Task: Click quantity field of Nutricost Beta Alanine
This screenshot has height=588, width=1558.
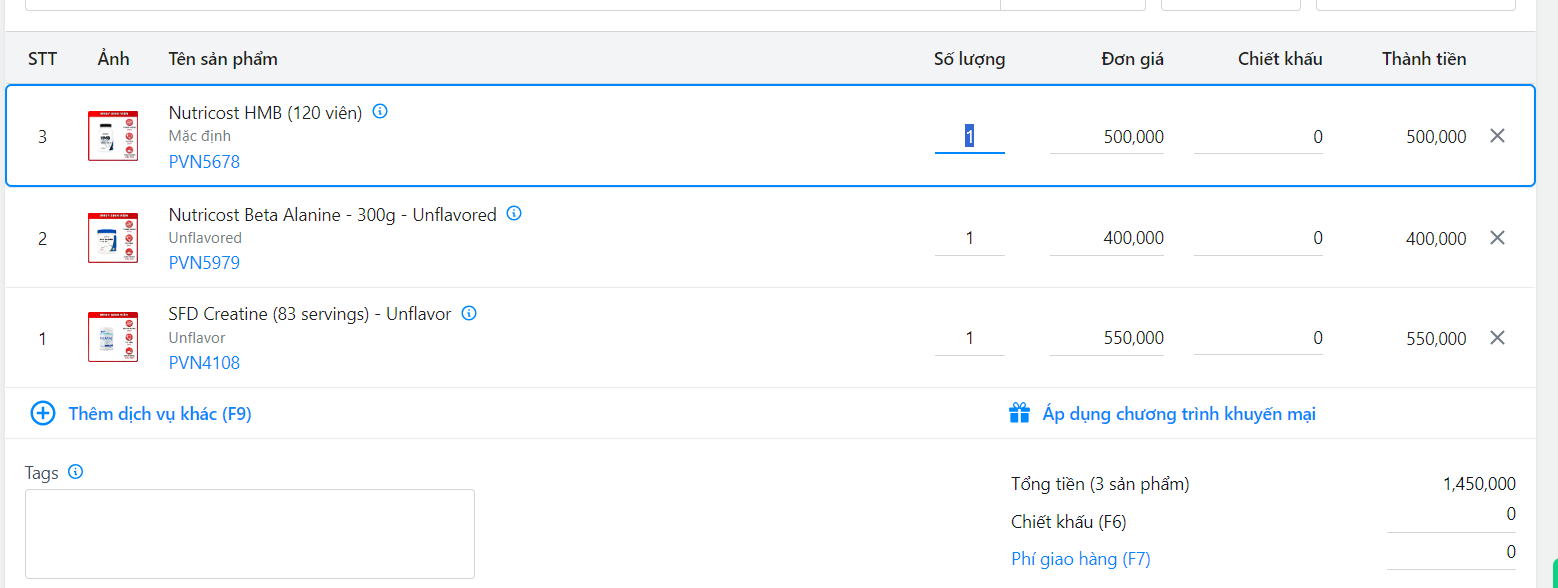Action: [970, 238]
